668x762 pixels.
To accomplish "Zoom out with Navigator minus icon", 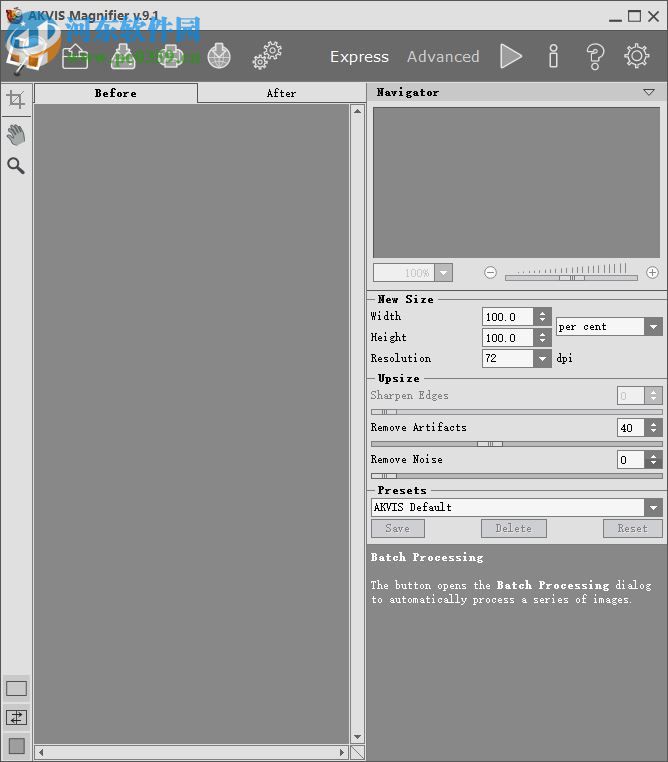I will (491, 273).
